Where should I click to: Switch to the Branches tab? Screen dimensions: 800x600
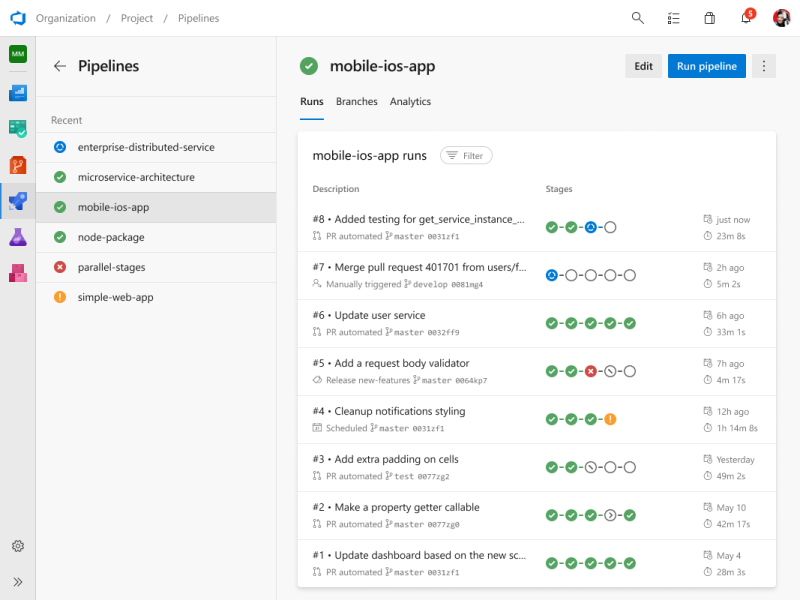pos(357,101)
